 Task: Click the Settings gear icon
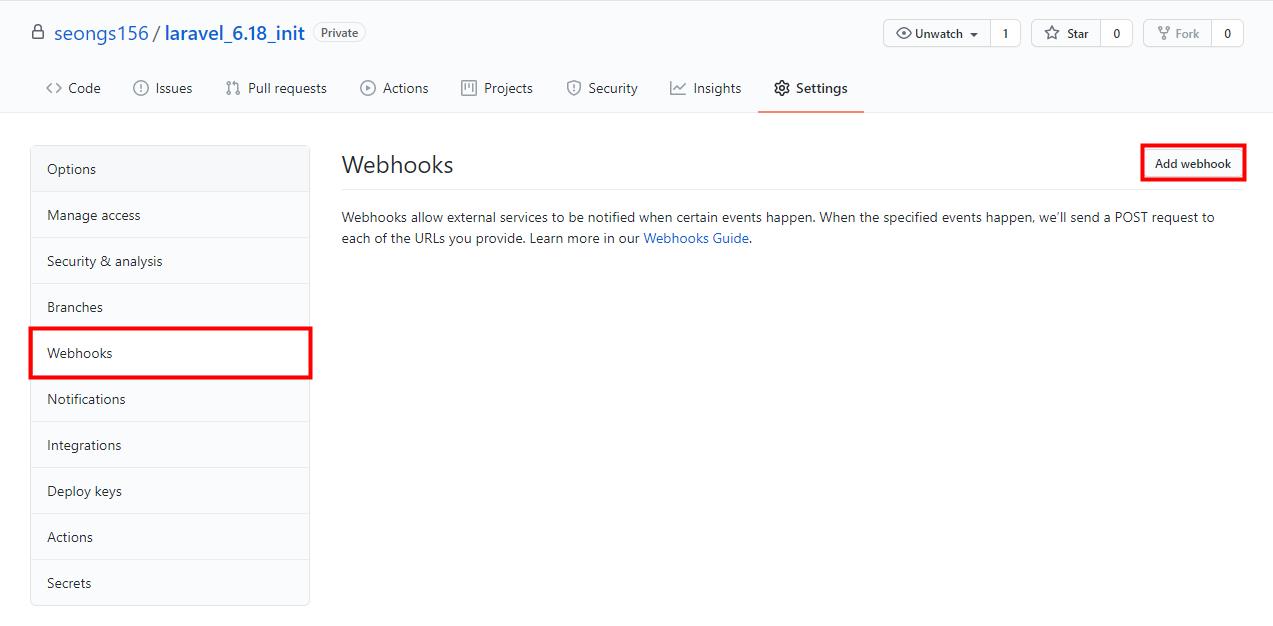tap(782, 88)
